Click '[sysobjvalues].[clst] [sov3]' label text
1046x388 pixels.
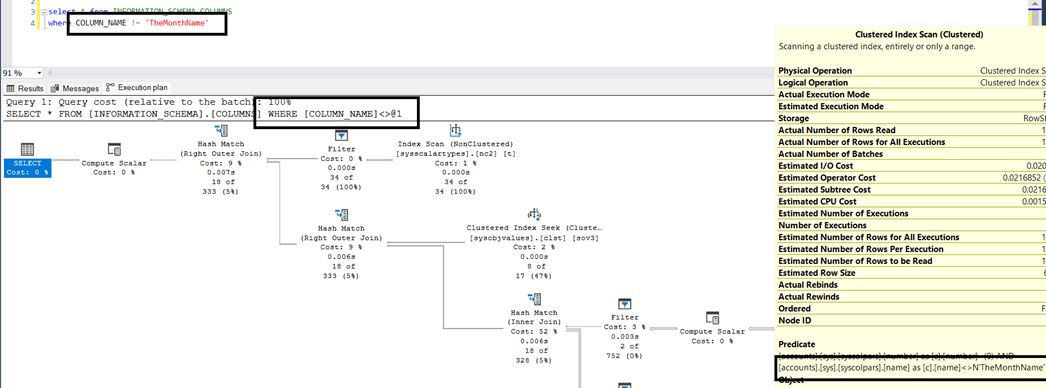point(534,238)
